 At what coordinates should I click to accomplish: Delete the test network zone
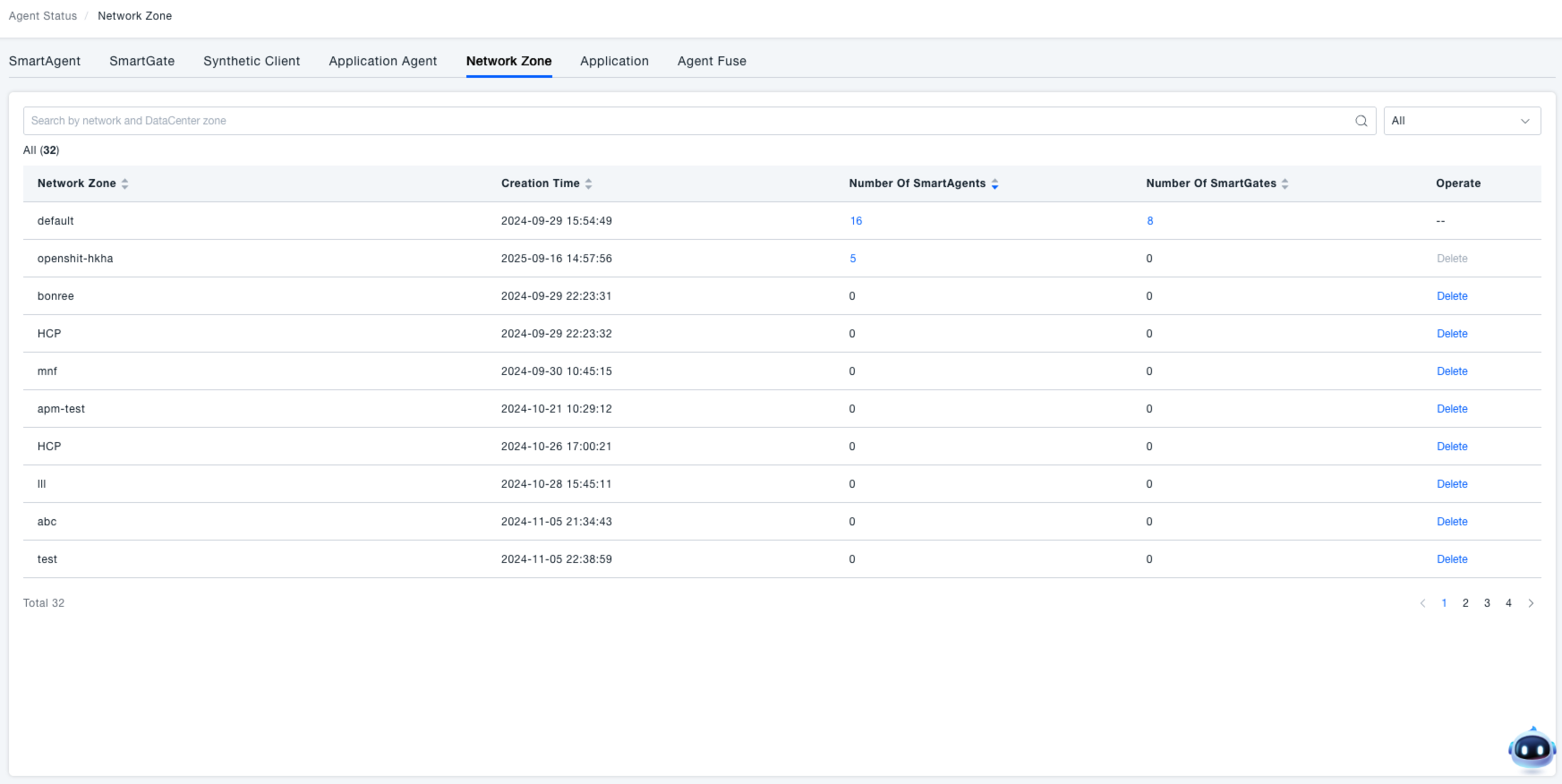[x=1452, y=559]
